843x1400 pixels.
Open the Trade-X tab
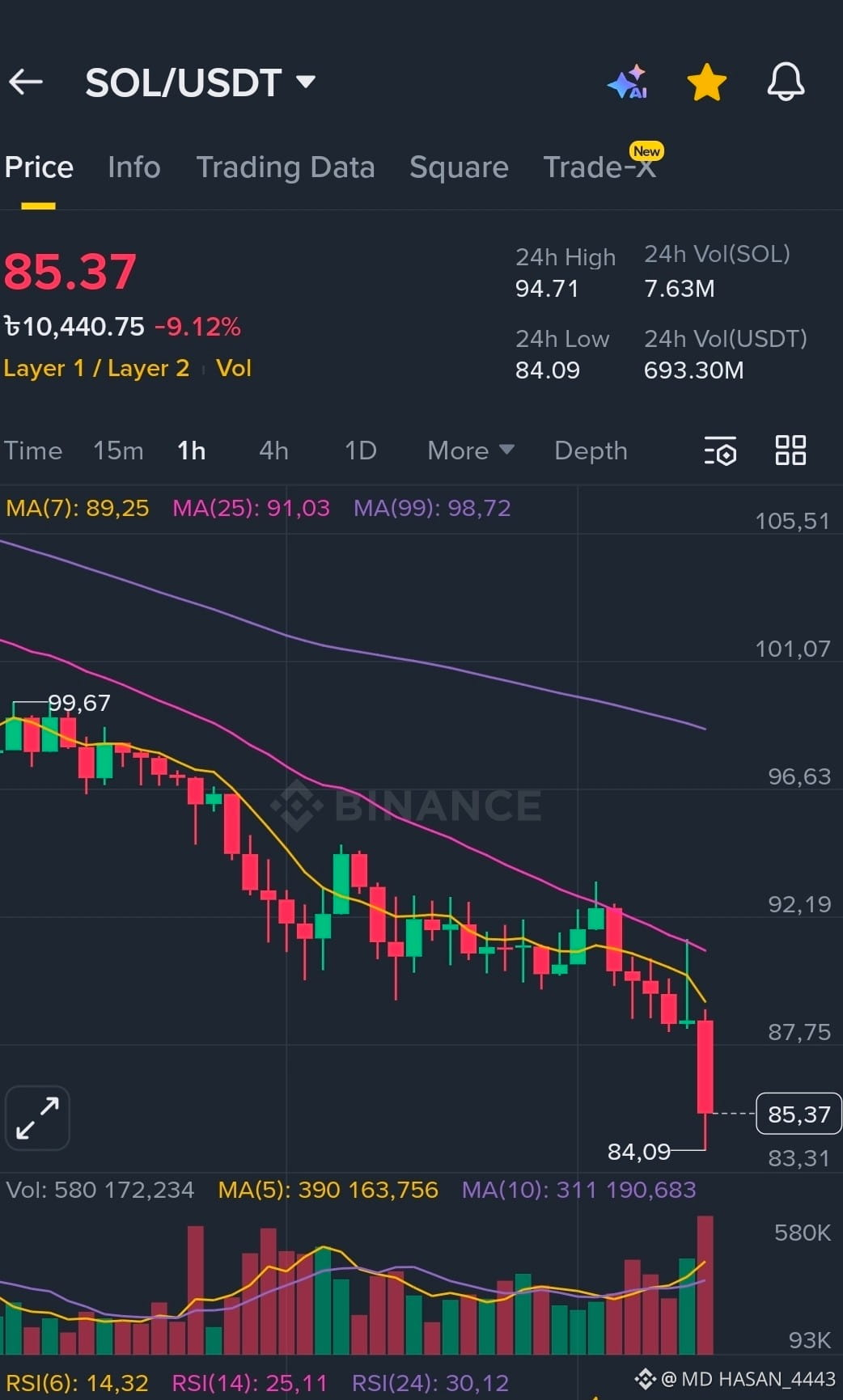[x=599, y=167]
